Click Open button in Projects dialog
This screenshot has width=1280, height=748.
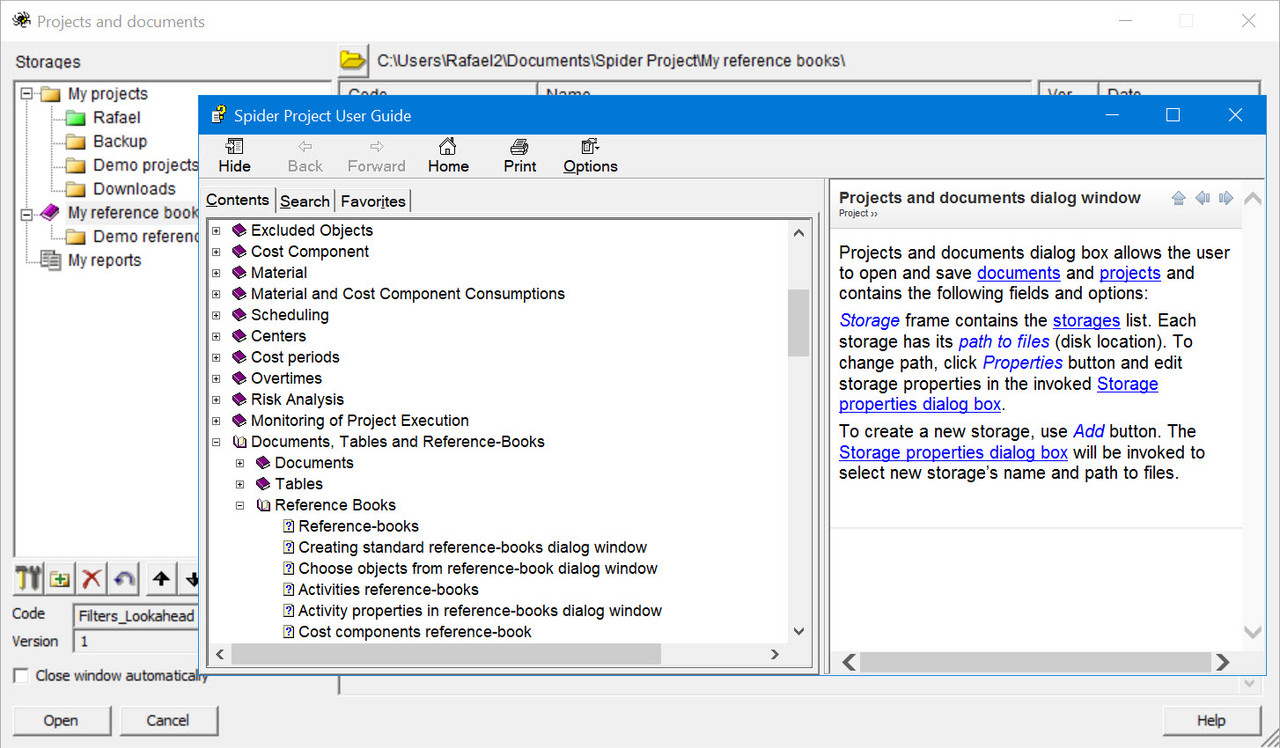(x=61, y=720)
